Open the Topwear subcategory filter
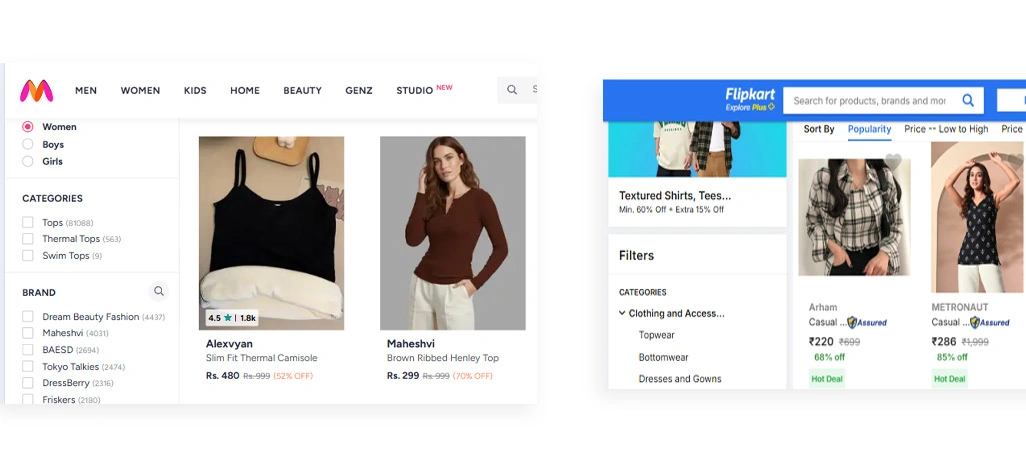Viewport: 1026px width, 466px height. [x=656, y=335]
